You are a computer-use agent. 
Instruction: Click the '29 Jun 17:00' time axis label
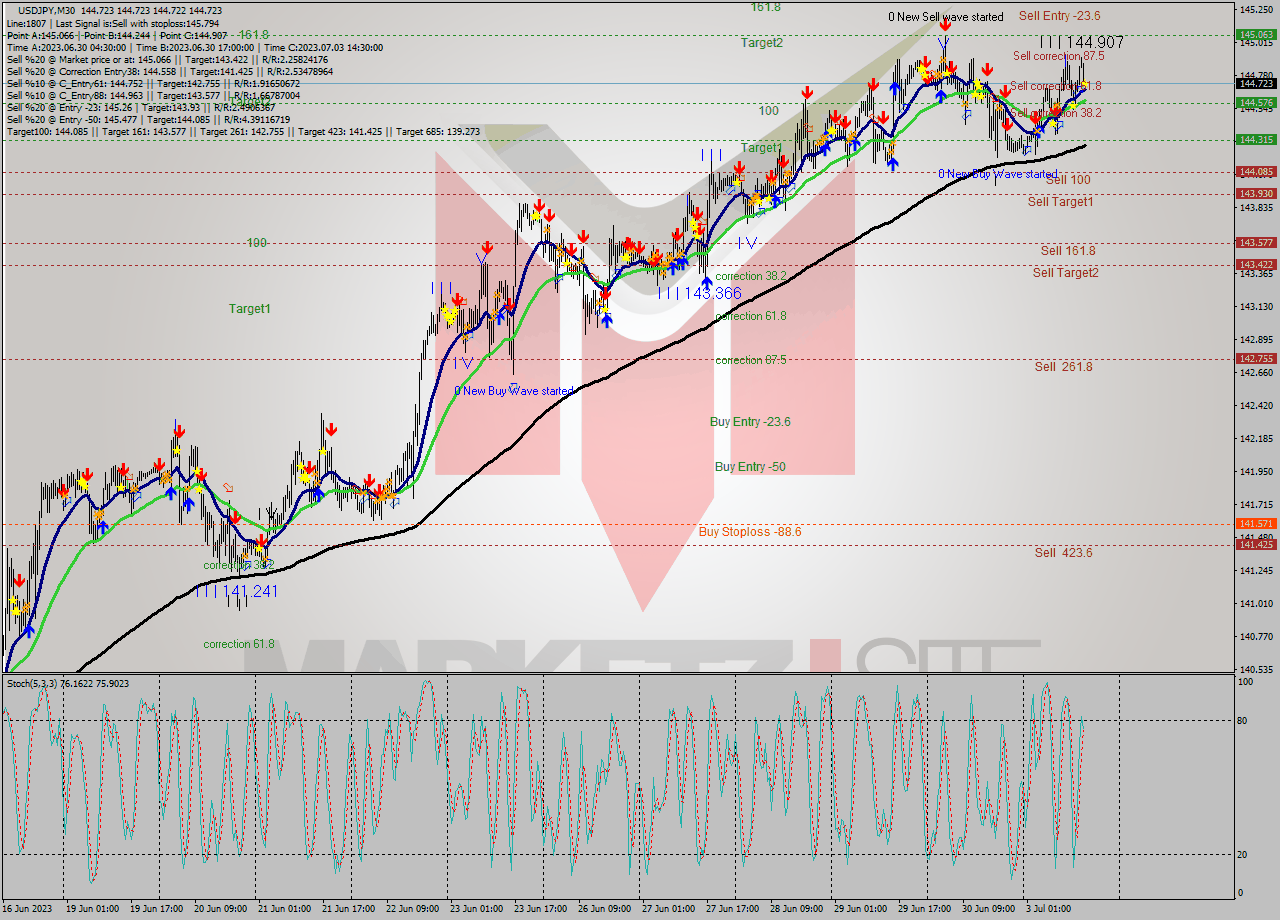coord(923,909)
